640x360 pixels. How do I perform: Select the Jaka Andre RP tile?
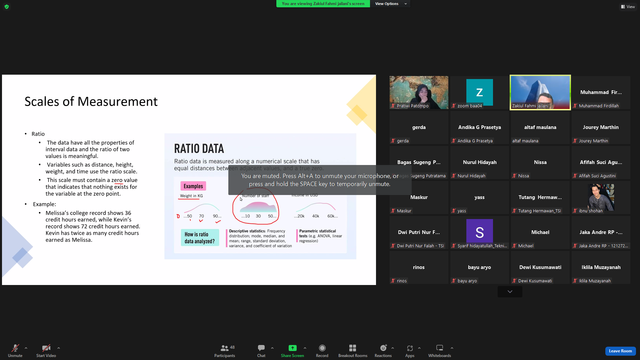tap(601, 232)
